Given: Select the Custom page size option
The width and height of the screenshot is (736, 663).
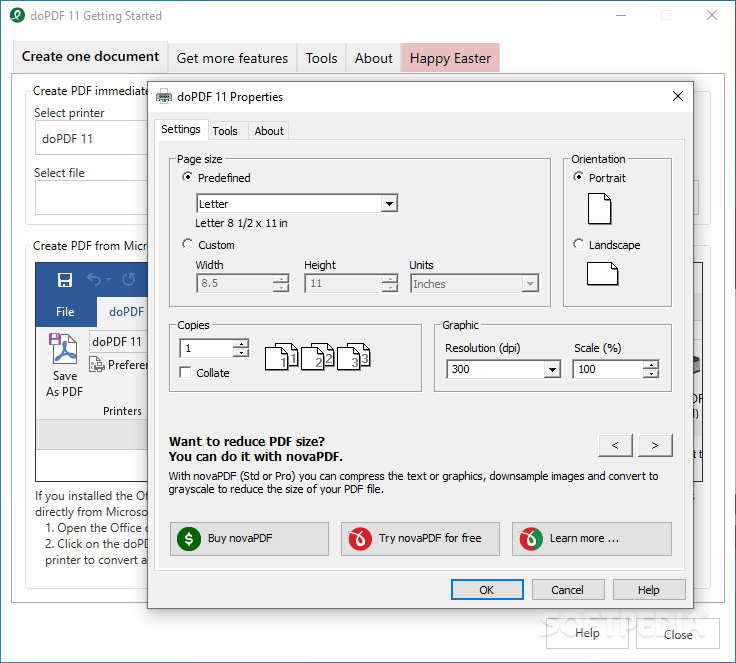Looking at the screenshot, I should 187,244.
